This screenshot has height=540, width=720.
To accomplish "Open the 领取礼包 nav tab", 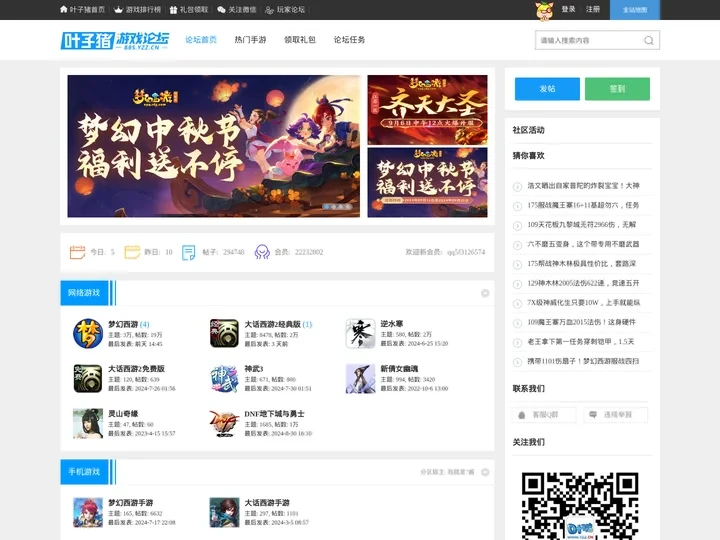I will (x=300, y=40).
